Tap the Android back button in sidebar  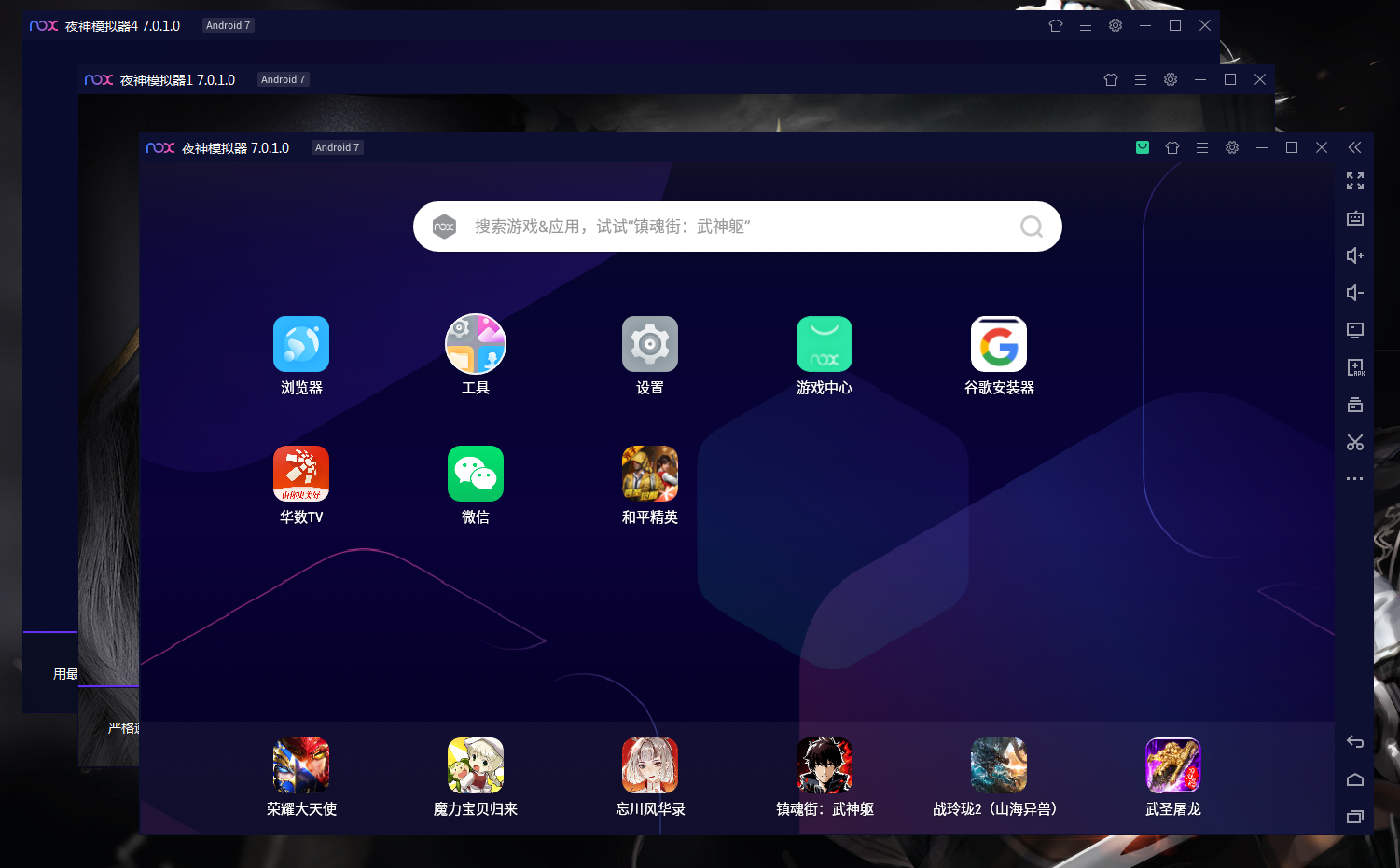[1355, 742]
